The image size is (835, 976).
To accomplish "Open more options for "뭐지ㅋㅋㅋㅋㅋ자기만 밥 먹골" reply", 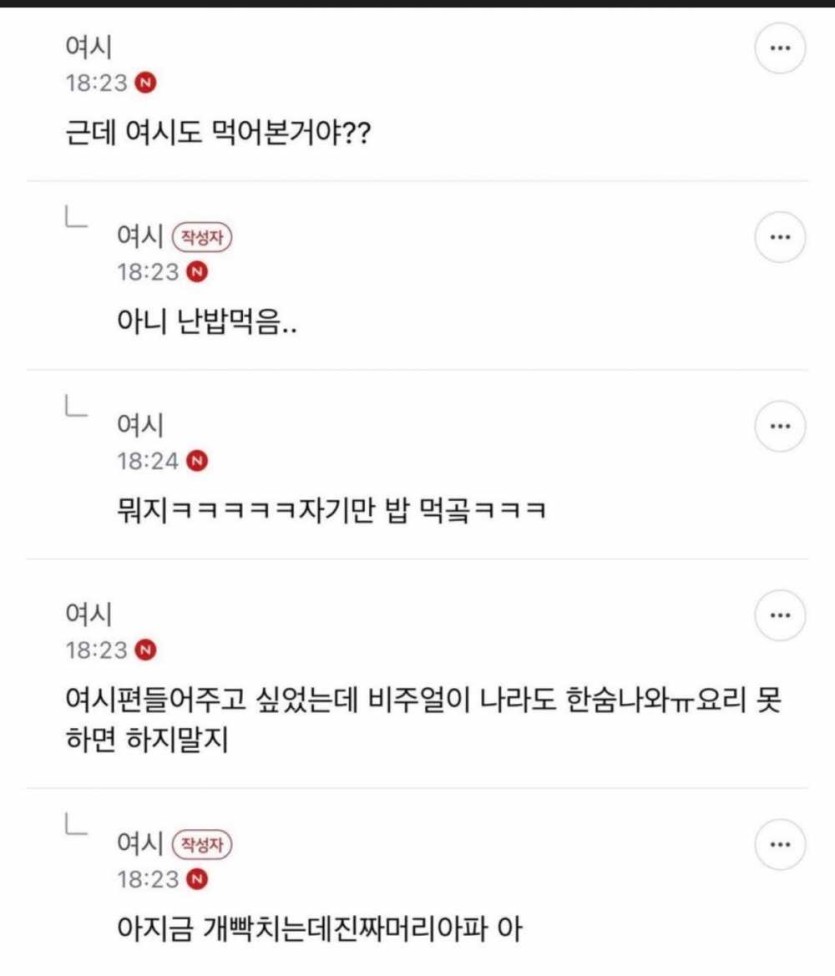I will [780, 427].
